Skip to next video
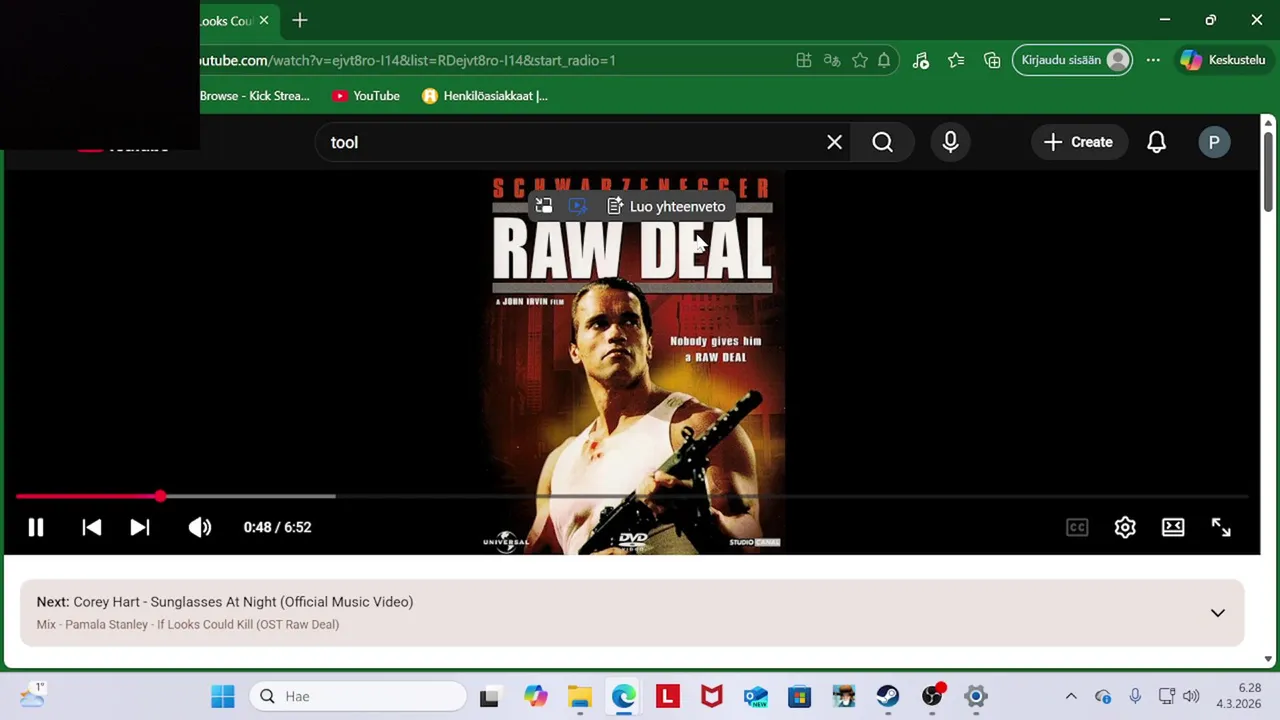 [140, 527]
